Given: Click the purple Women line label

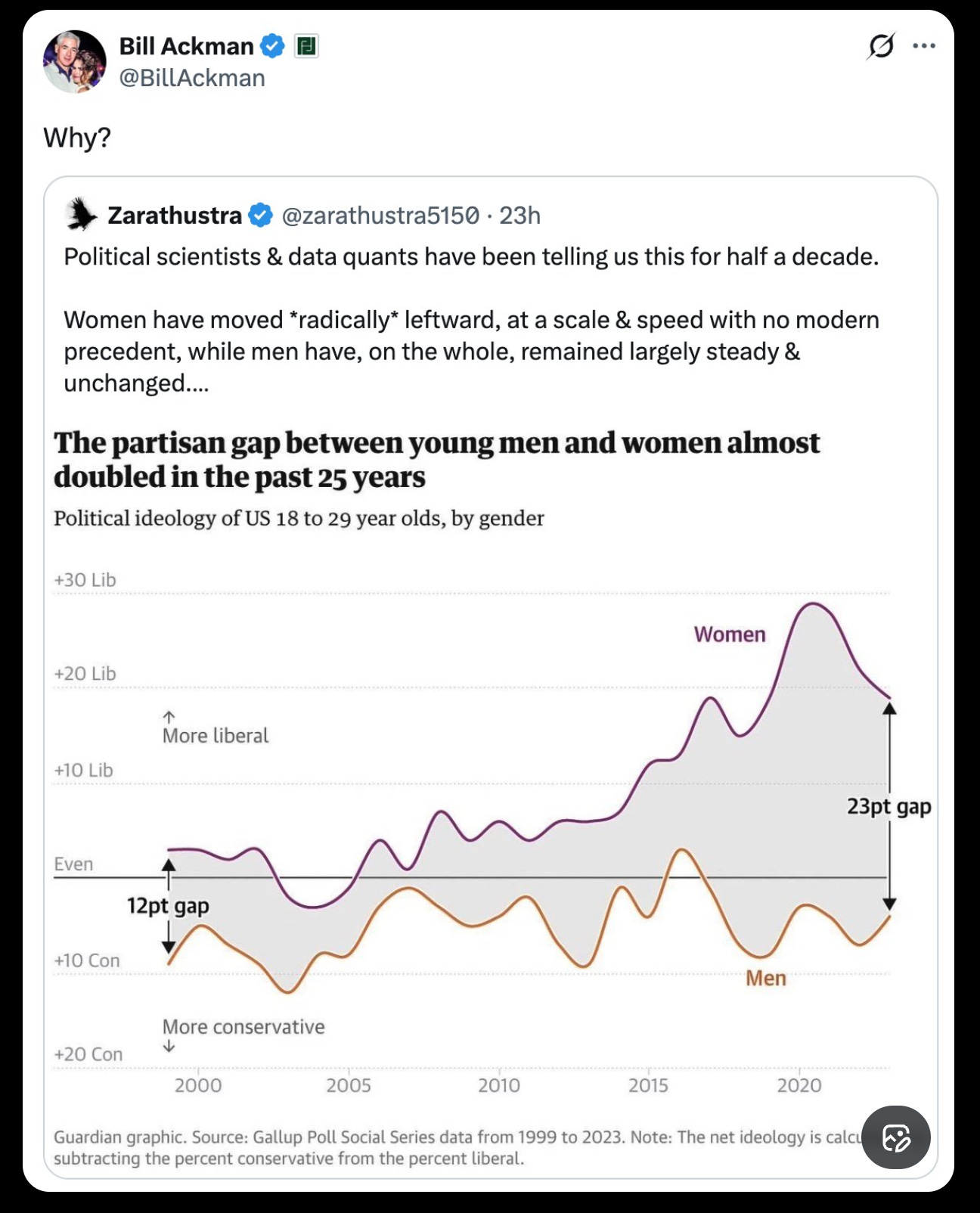Looking at the screenshot, I should [x=730, y=634].
